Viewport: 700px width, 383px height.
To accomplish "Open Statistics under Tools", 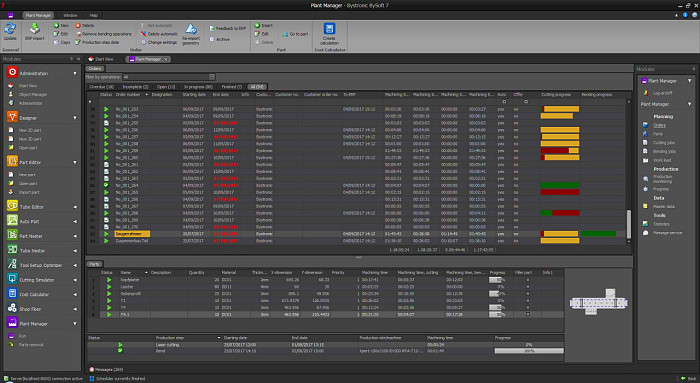I will coord(661,224).
